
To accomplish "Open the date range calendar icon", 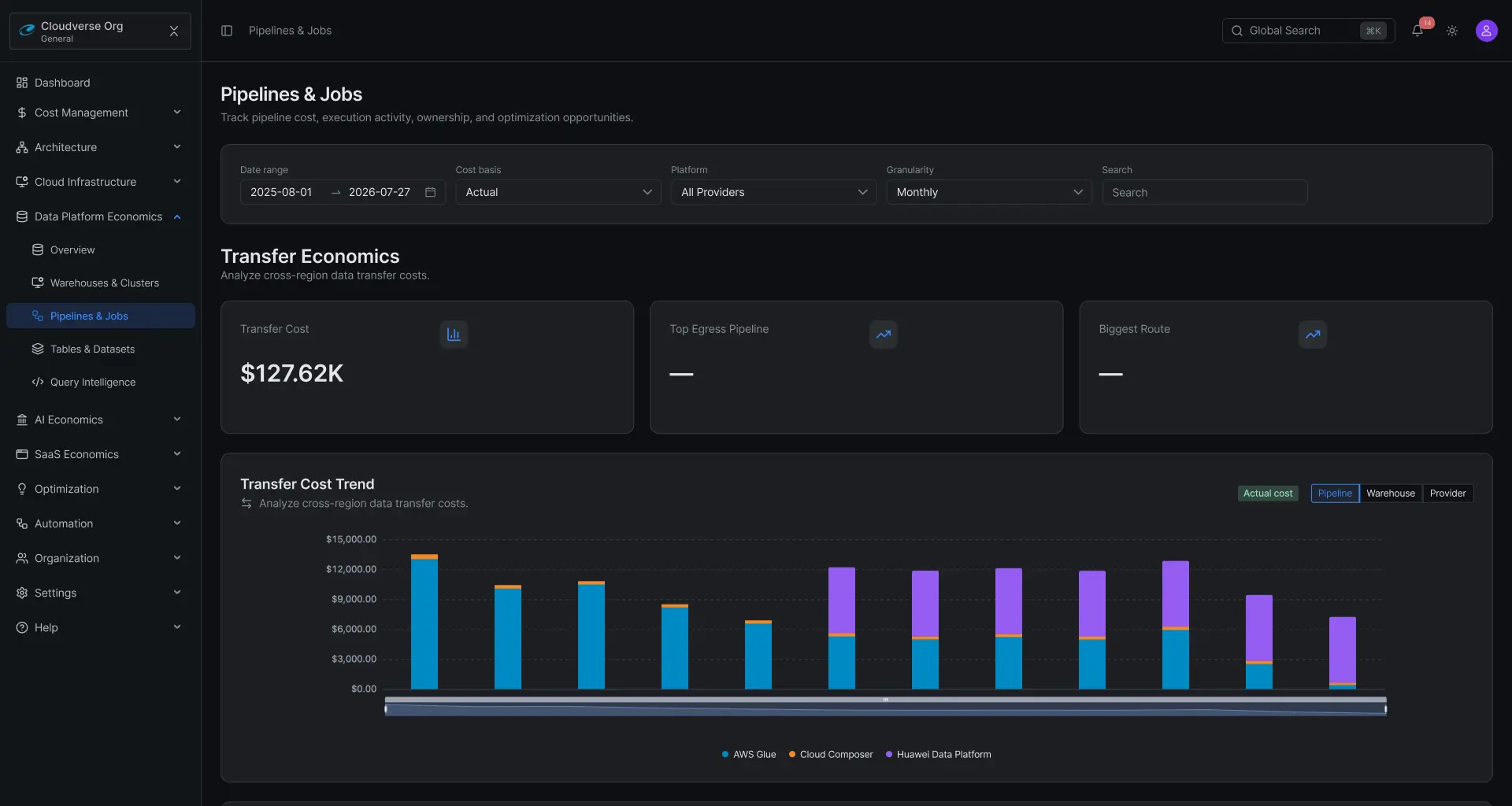I will click(431, 192).
